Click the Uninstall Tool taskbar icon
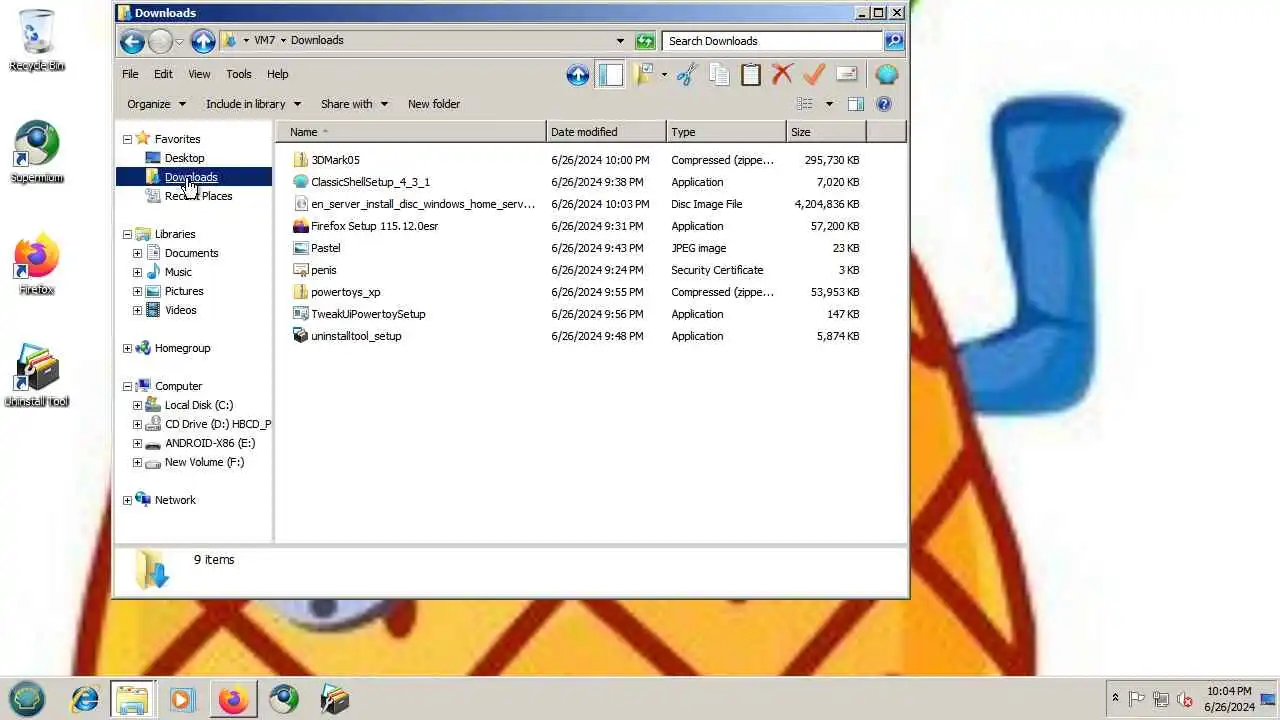Image resolution: width=1280 pixels, height=720 pixels. pos(334,699)
